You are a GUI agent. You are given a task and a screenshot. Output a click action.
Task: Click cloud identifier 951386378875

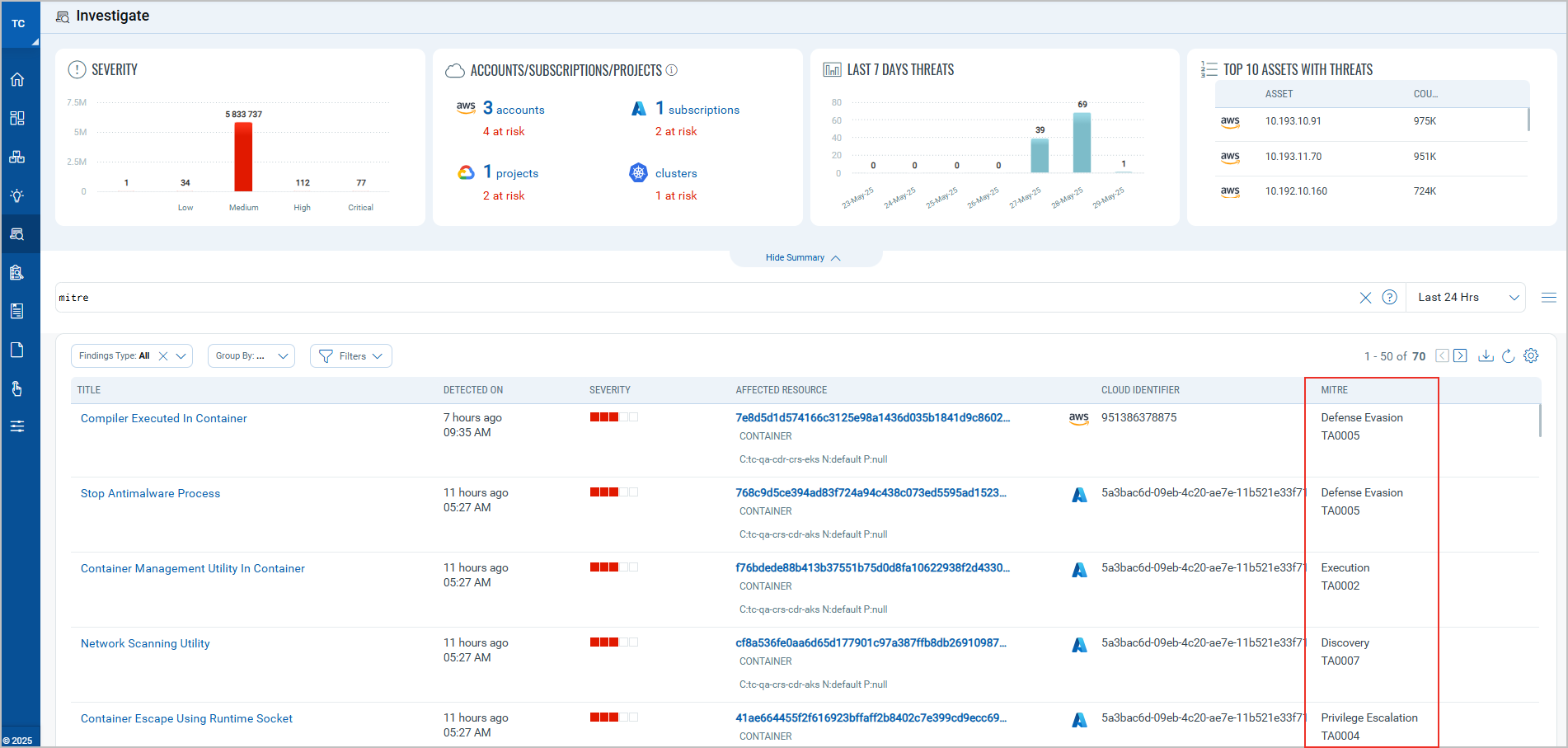coord(1139,417)
